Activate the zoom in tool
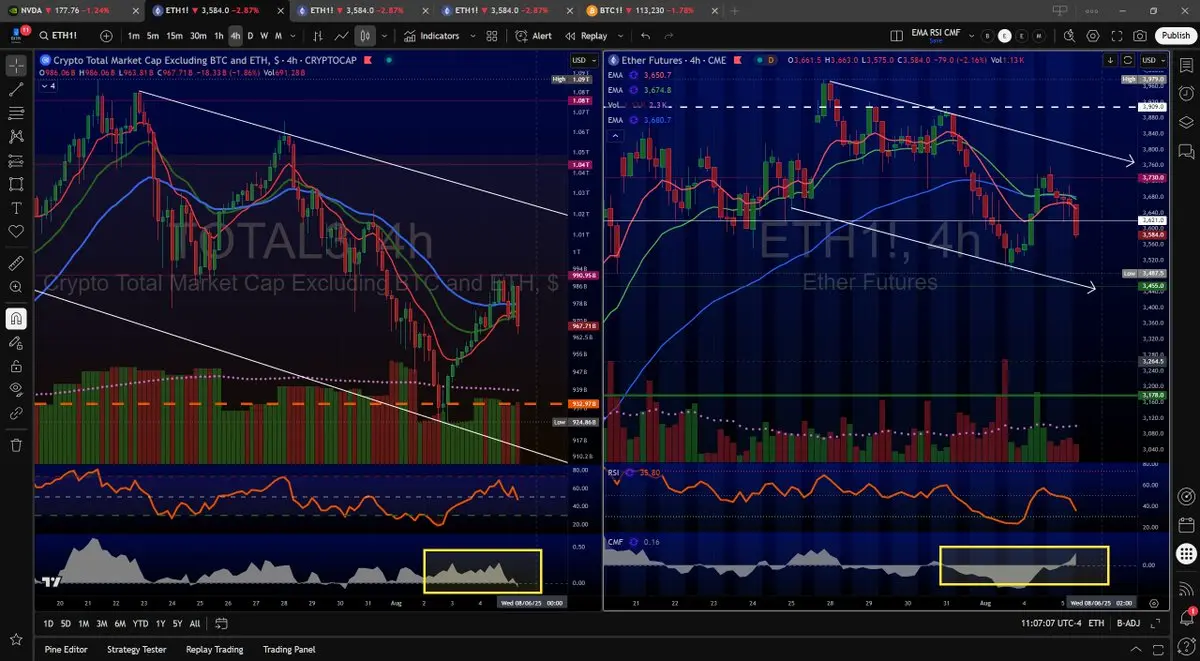Screen dimensions: 1200x661 [x=16, y=287]
